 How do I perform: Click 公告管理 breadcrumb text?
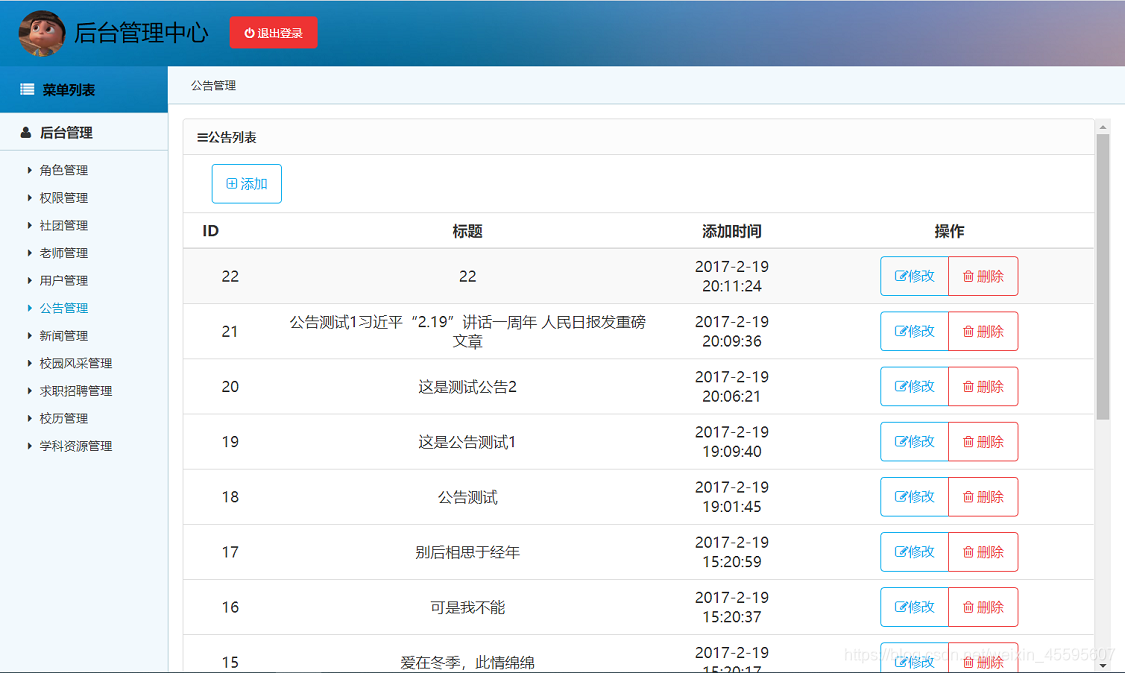213,85
